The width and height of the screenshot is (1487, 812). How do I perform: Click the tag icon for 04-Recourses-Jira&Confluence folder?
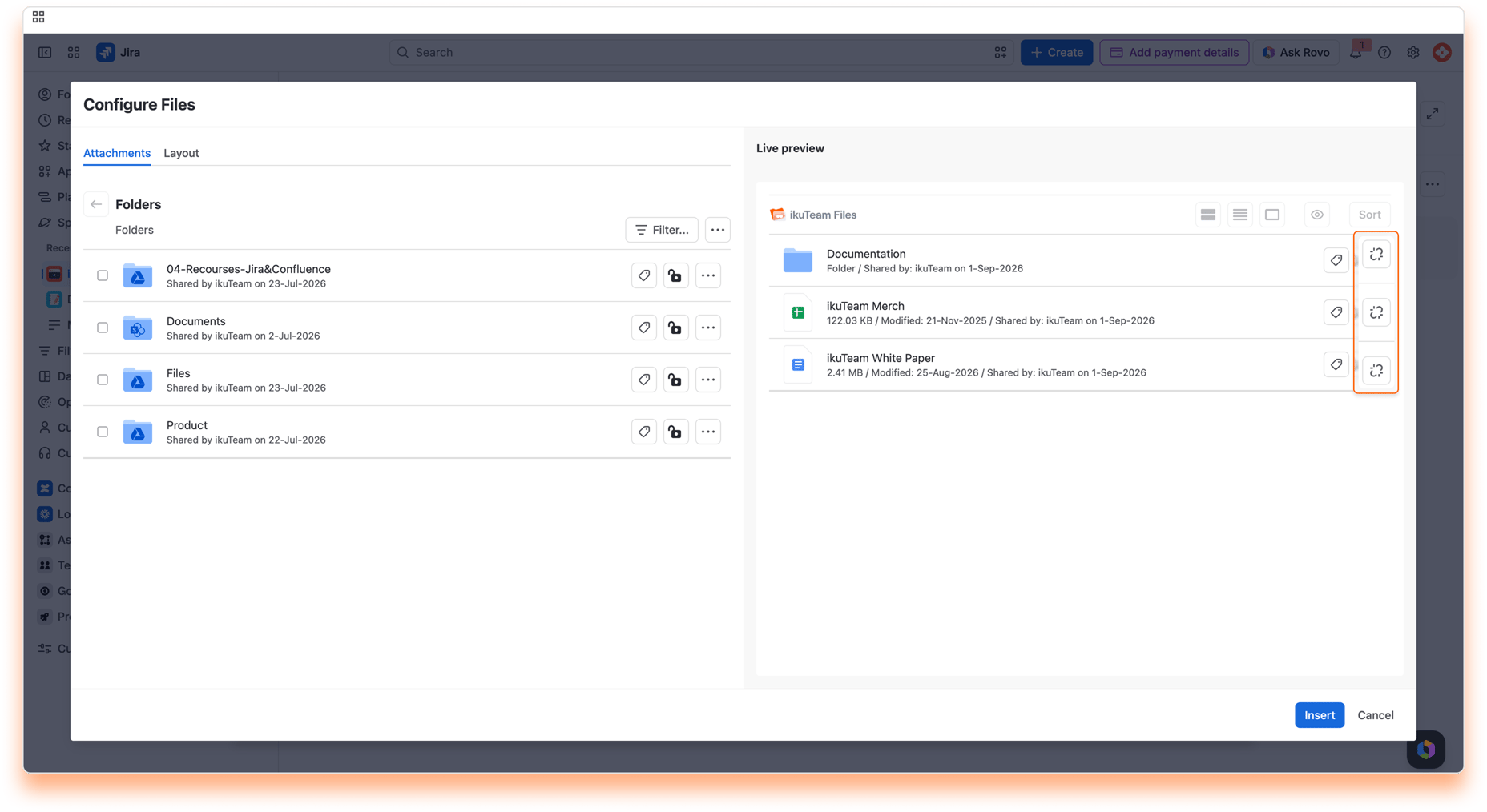coord(644,275)
